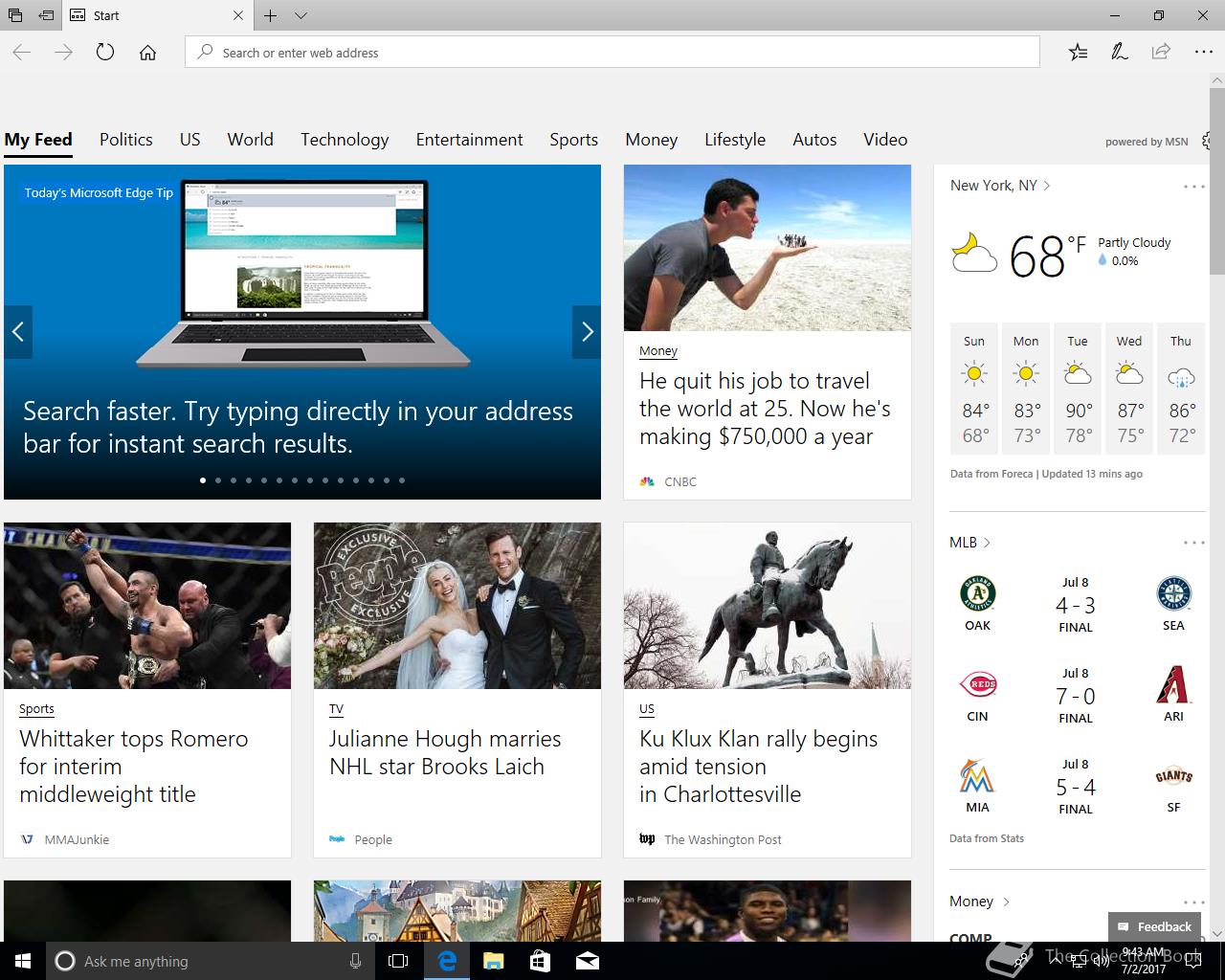Select the Sports tab
This screenshot has width=1225, height=980.
(574, 140)
